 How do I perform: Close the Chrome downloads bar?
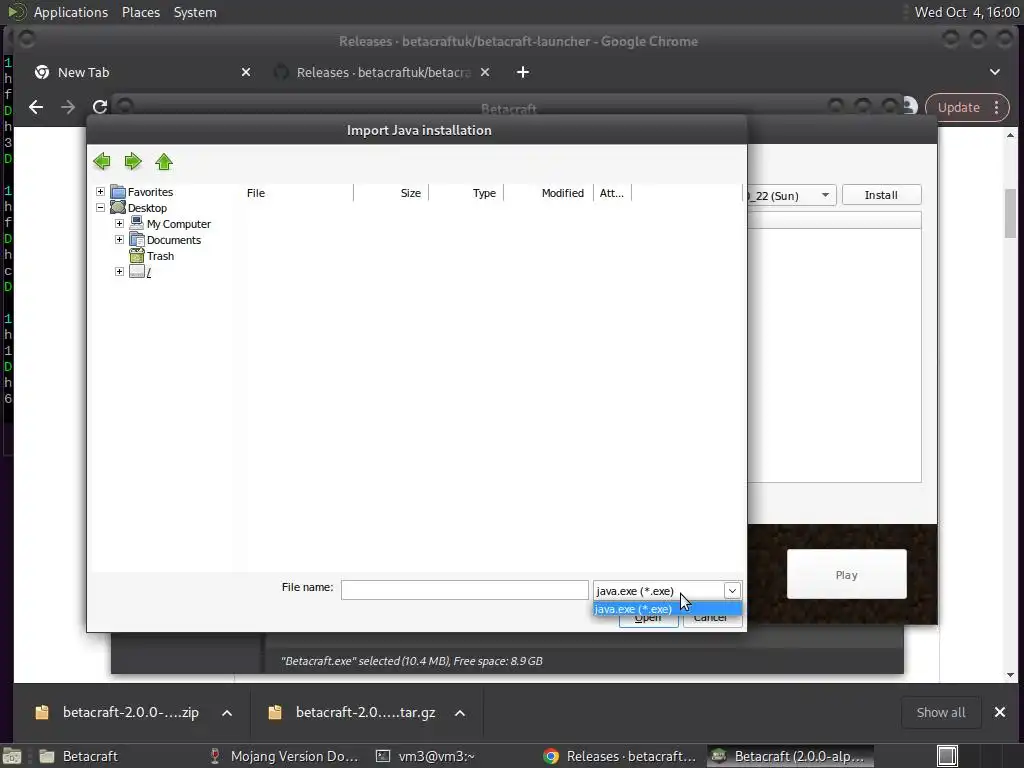[1000, 712]
